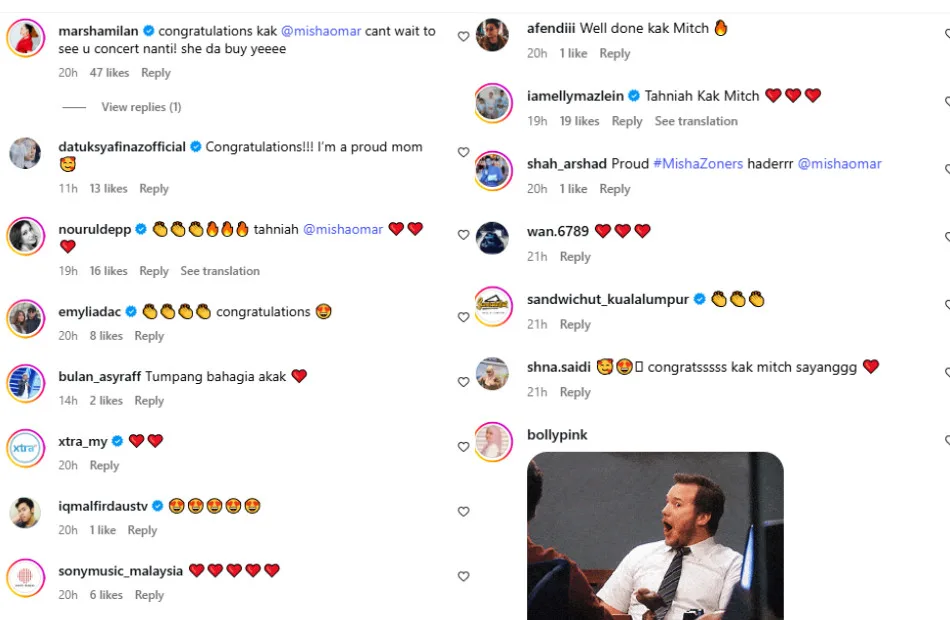Open sonymusic_malaysia's avatar

(25, 577)
